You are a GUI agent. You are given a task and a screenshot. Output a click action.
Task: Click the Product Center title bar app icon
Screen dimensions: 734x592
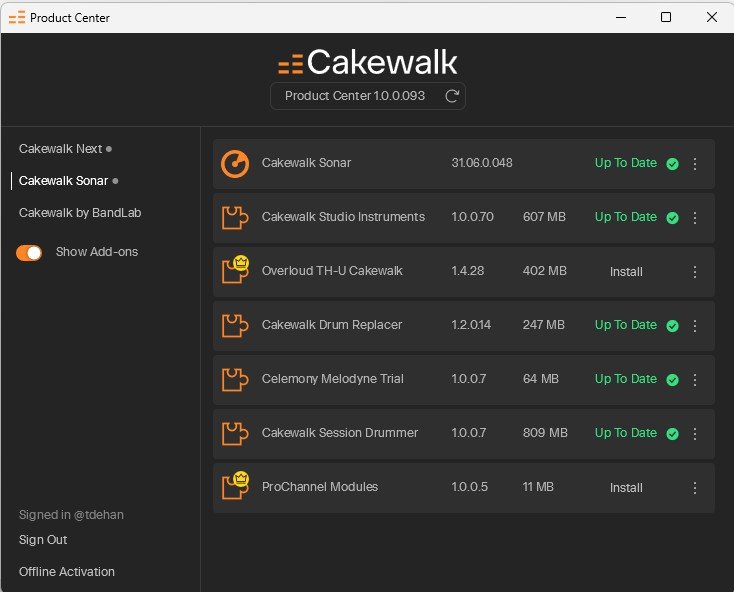17,18
